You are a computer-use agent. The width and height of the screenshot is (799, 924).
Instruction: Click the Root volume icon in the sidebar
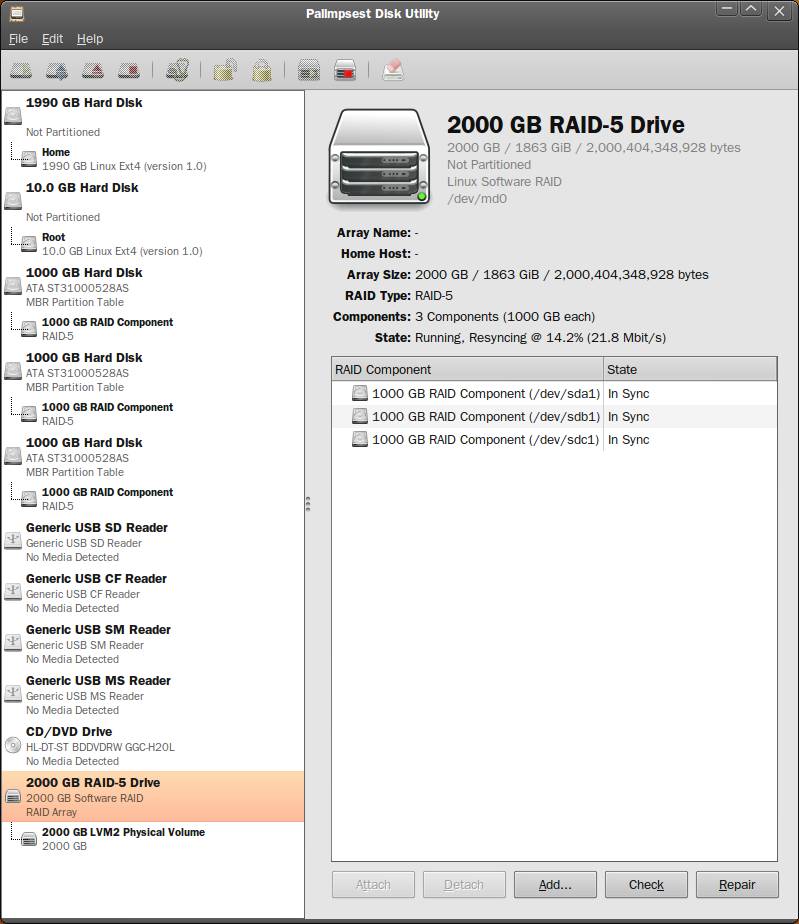(29, 243)
